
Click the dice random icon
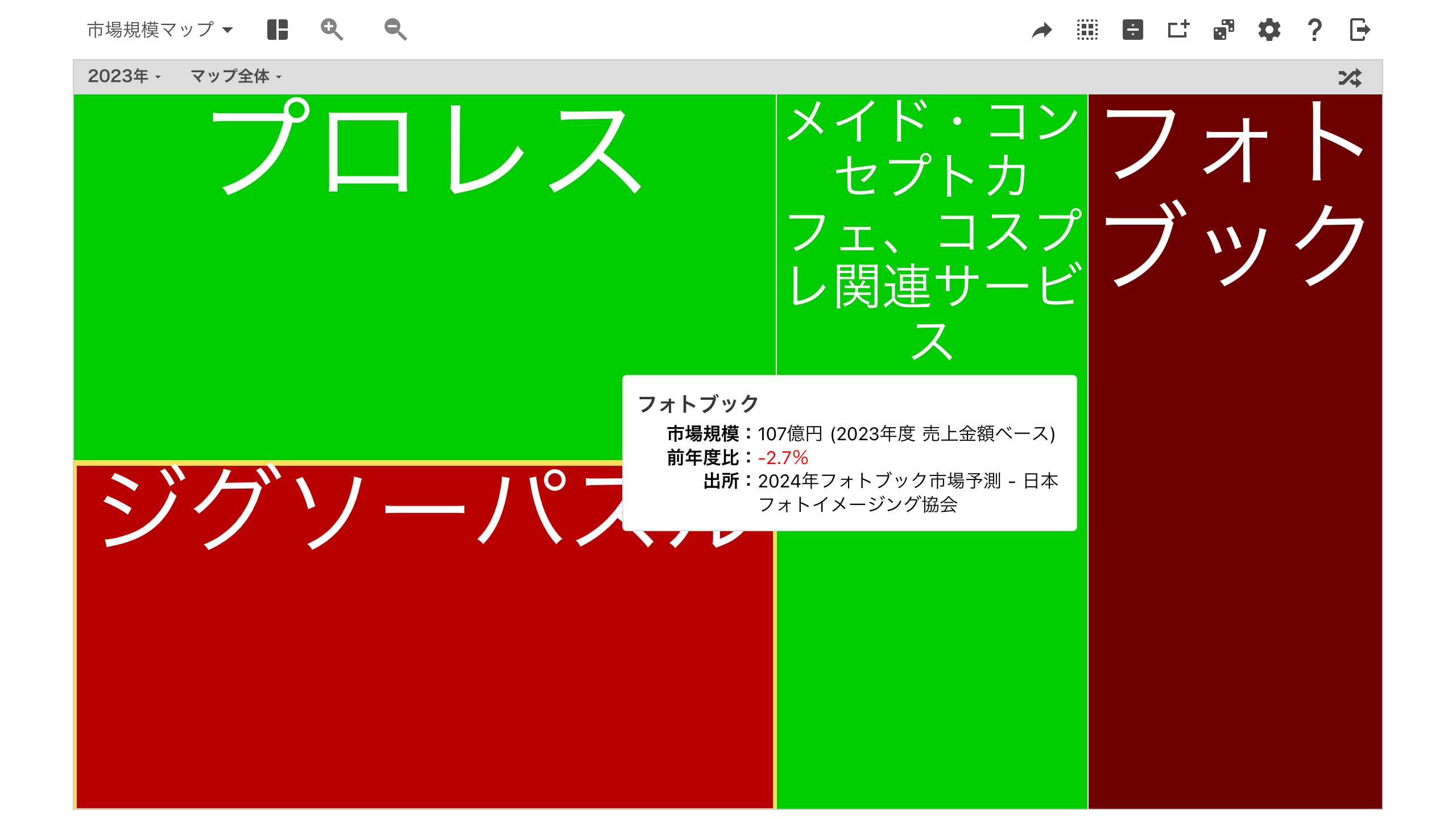tap(1224, 30)
